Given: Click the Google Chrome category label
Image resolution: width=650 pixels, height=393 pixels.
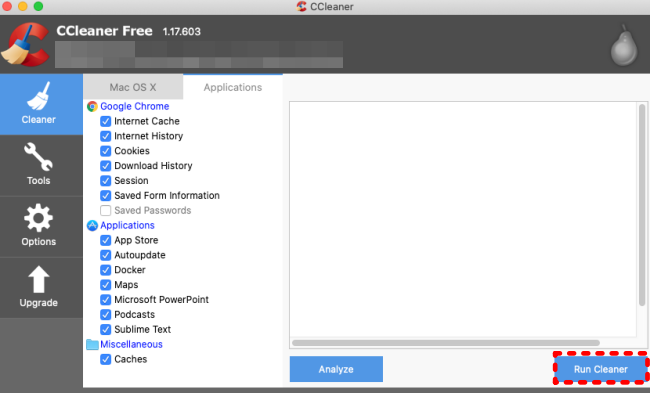Looking at the screenshot, I should 135,107.
